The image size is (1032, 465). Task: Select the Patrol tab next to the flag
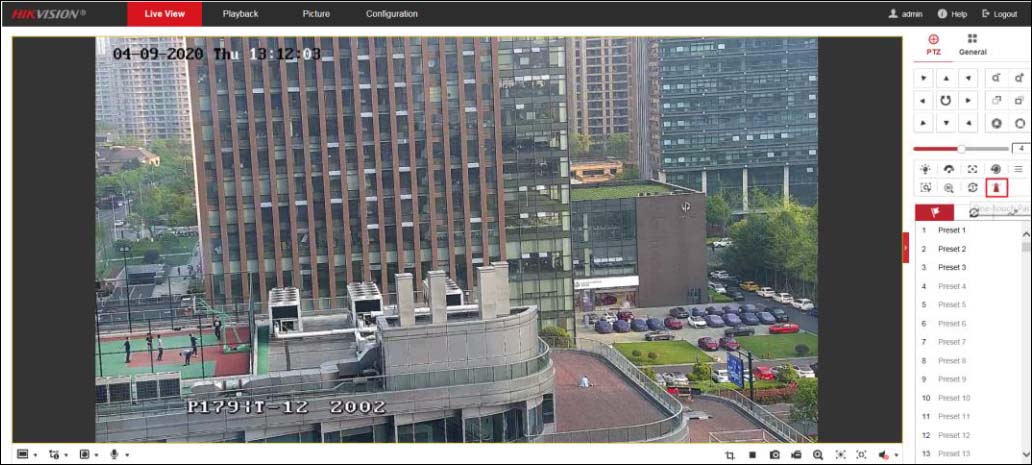tap(973, 212)
